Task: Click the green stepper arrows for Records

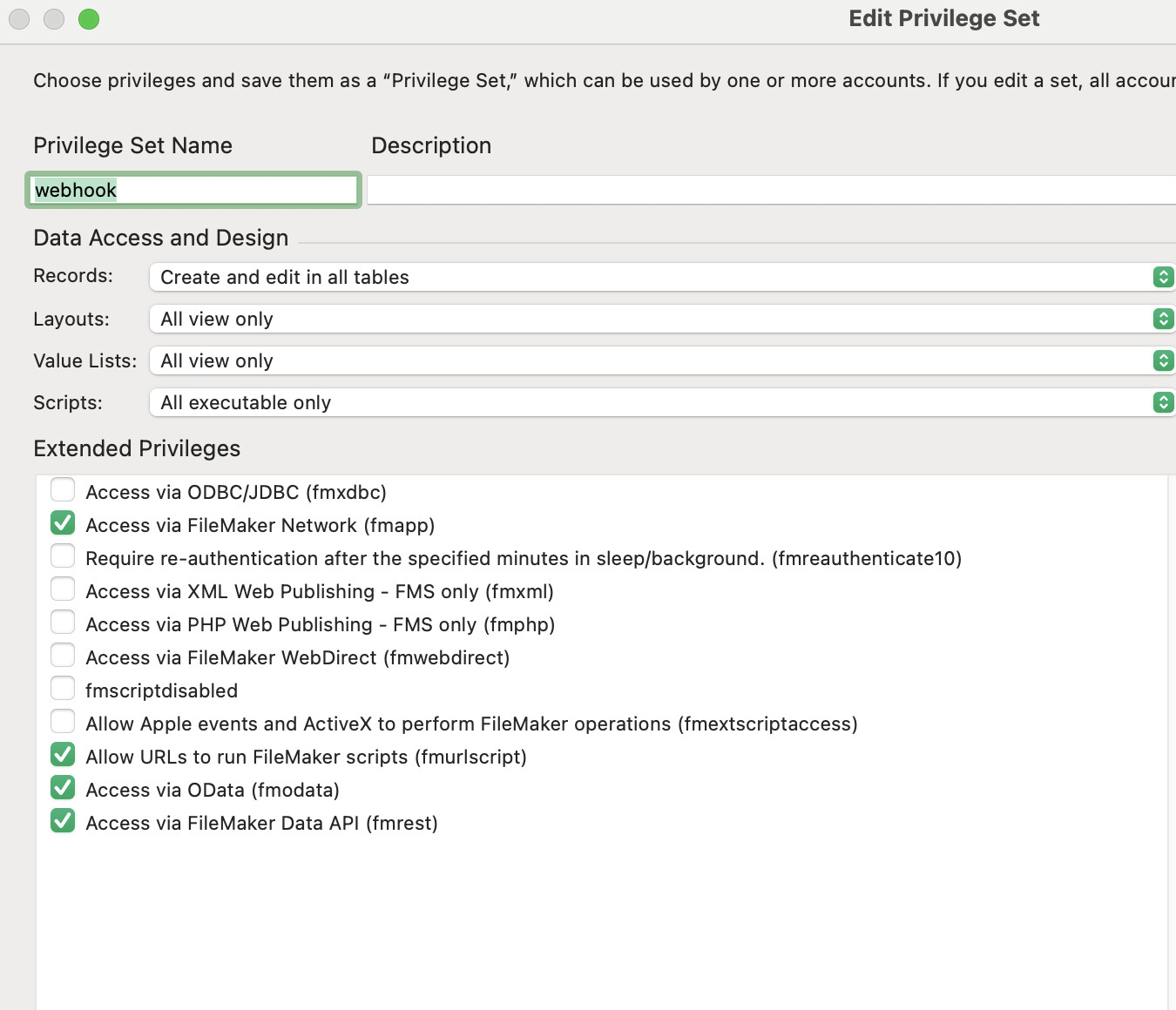Action: (1163, 277)
